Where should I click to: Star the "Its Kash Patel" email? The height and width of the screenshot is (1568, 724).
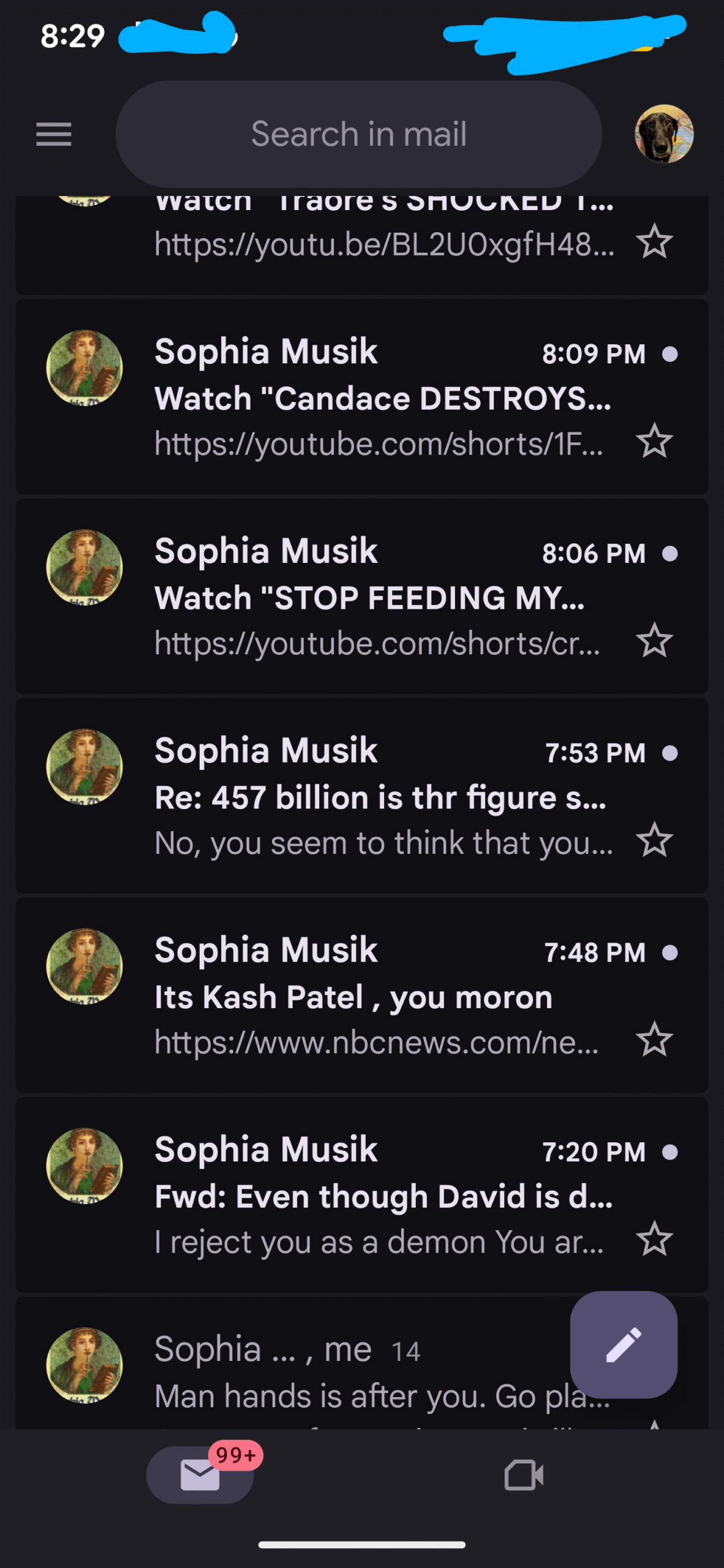tap(654, 1039)
